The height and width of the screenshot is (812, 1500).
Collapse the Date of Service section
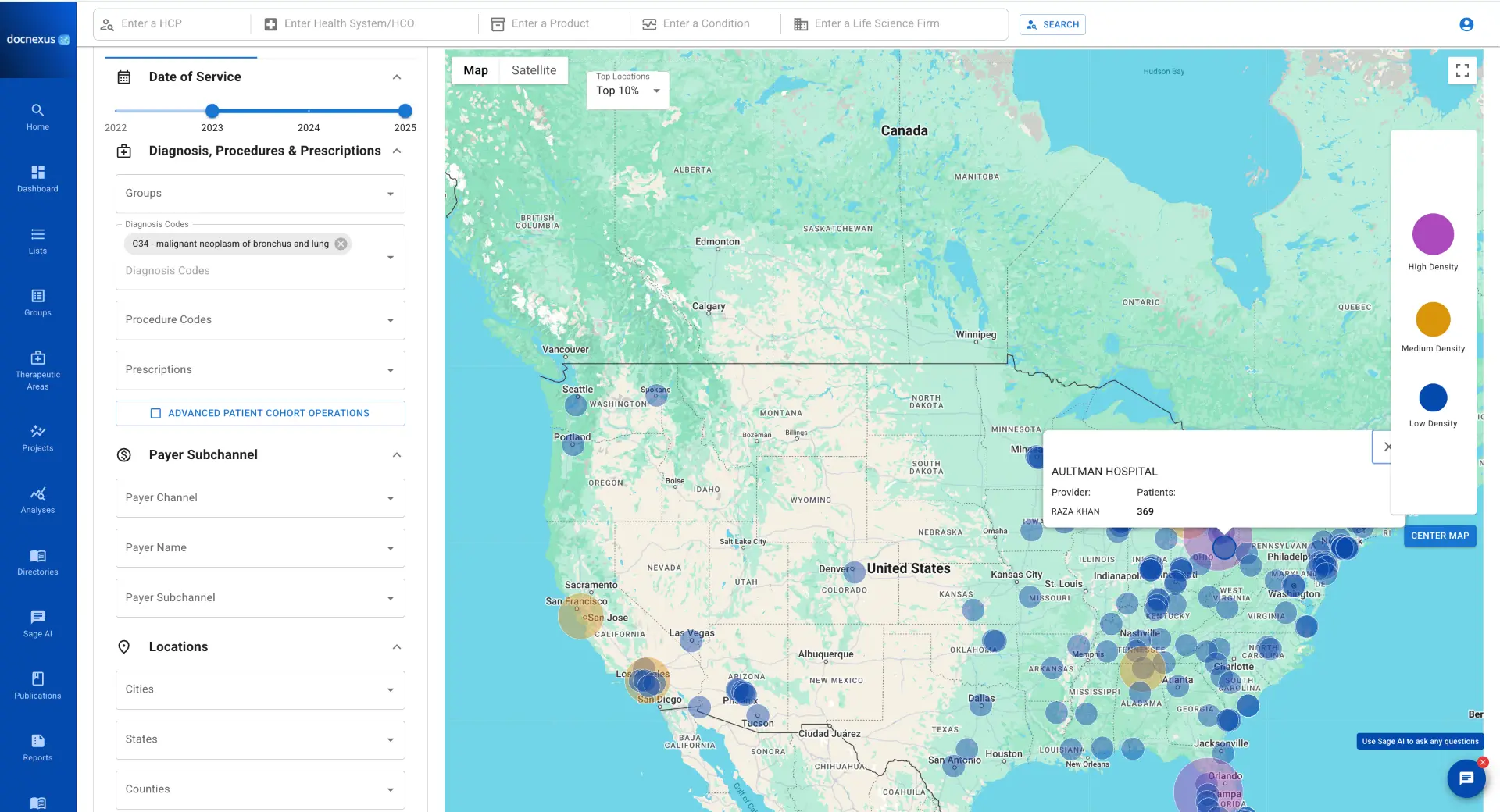(x=396, y=77)
